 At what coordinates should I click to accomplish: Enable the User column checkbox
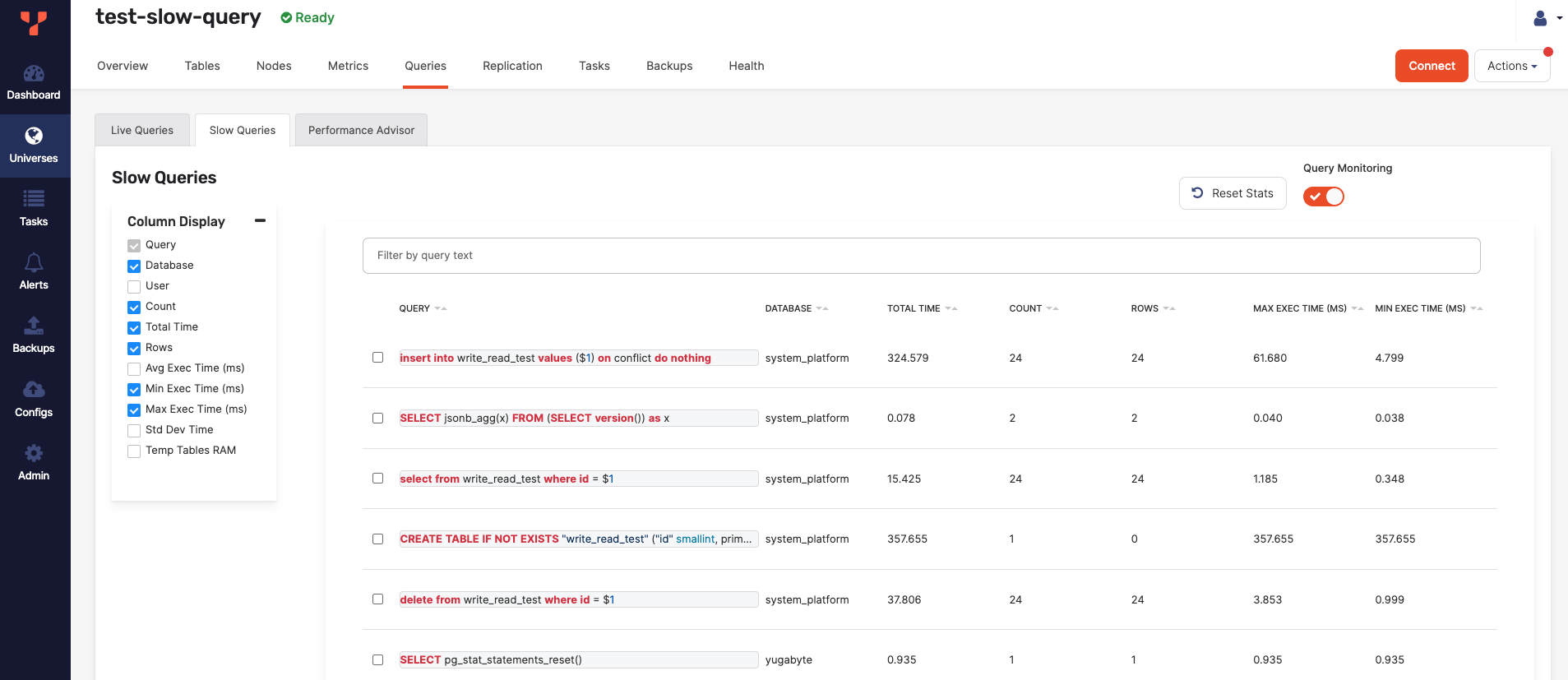134,287
